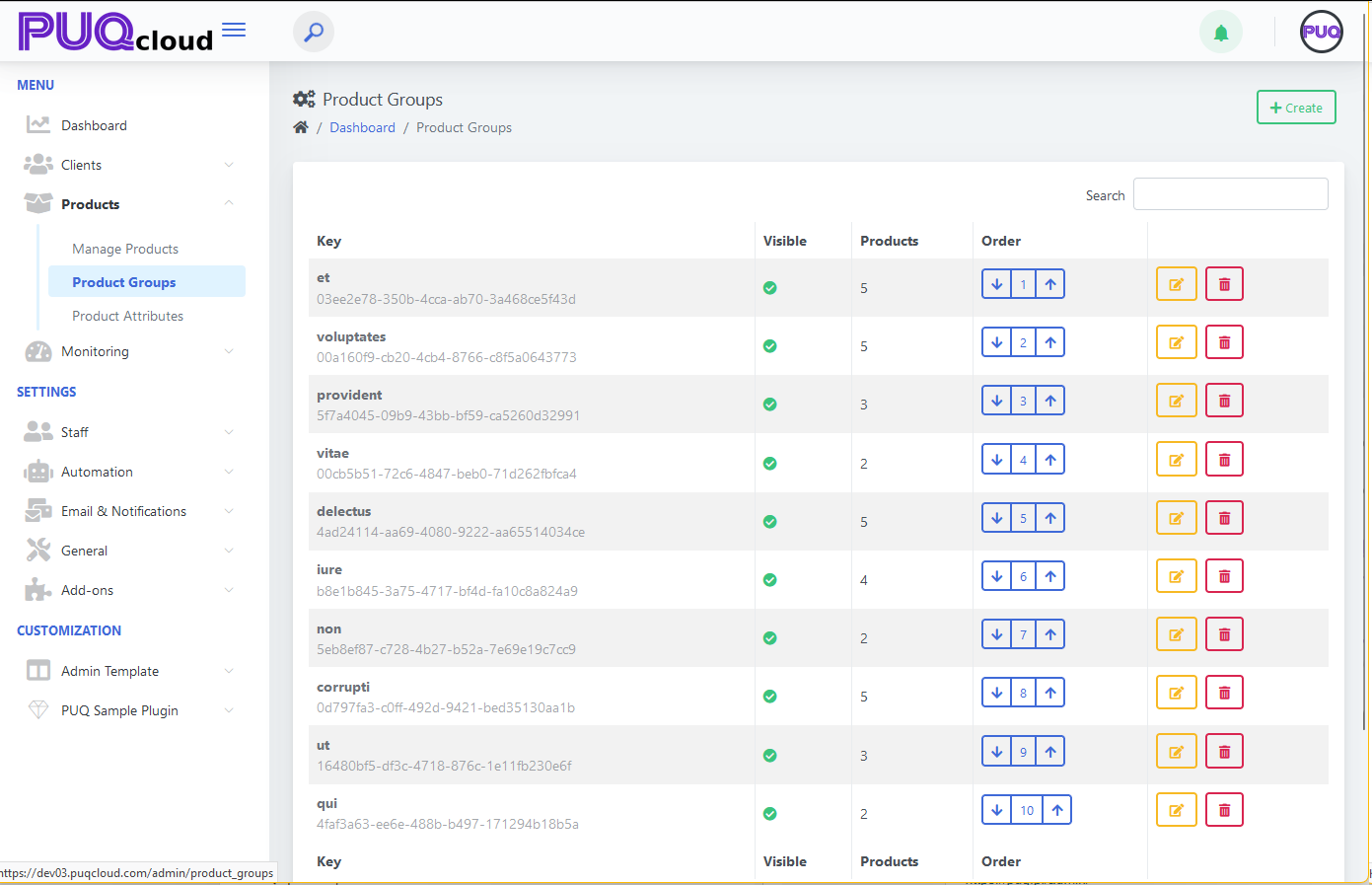The height and width of the screenshot is (885, 1372).
Task: Click order number 5 for 'delectus'
Action: click(x=1024, y=518)
